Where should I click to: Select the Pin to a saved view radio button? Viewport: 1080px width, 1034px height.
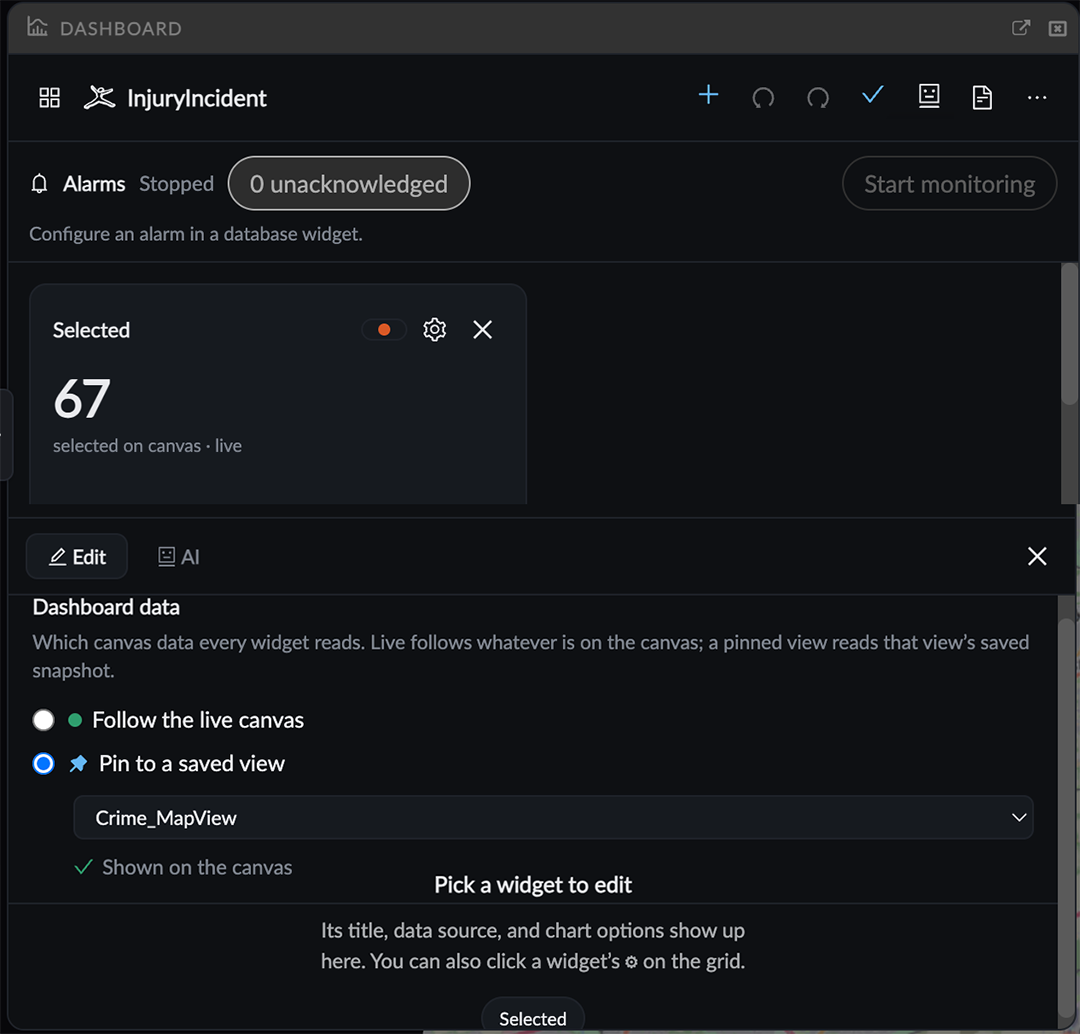[x=43, y=763]
